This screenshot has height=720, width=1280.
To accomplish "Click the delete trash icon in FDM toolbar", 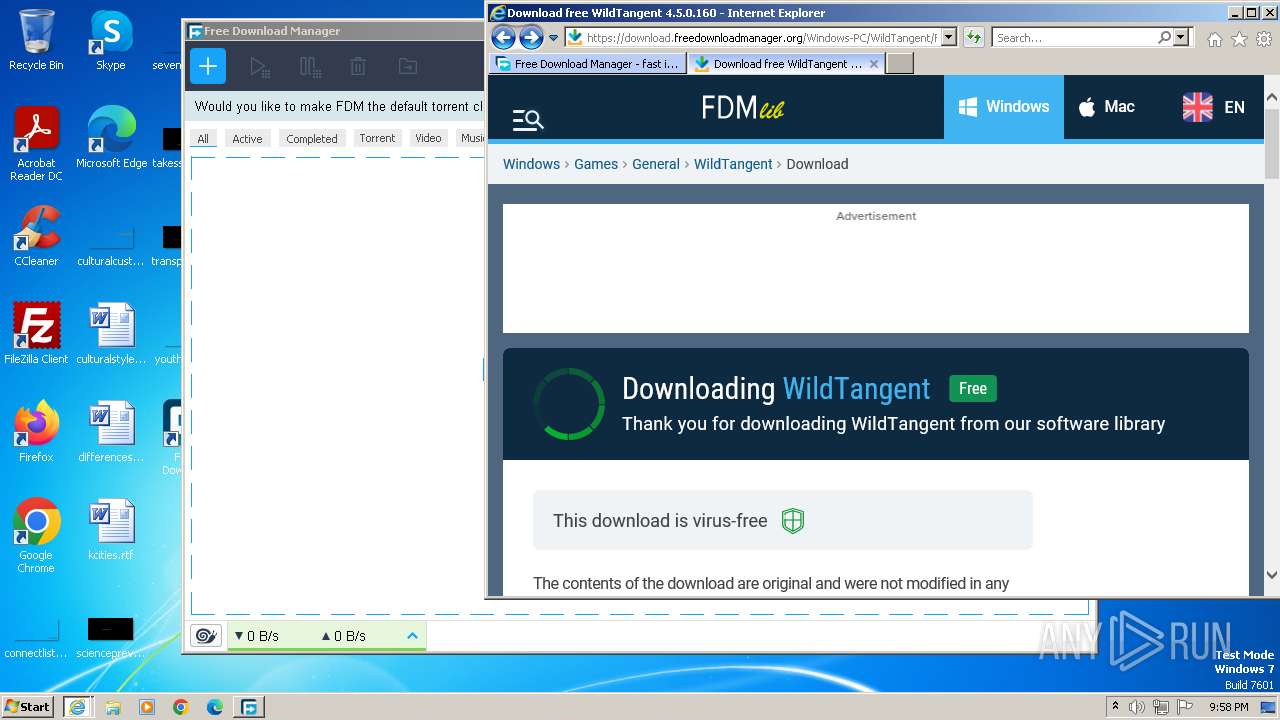I will point(358,67).
